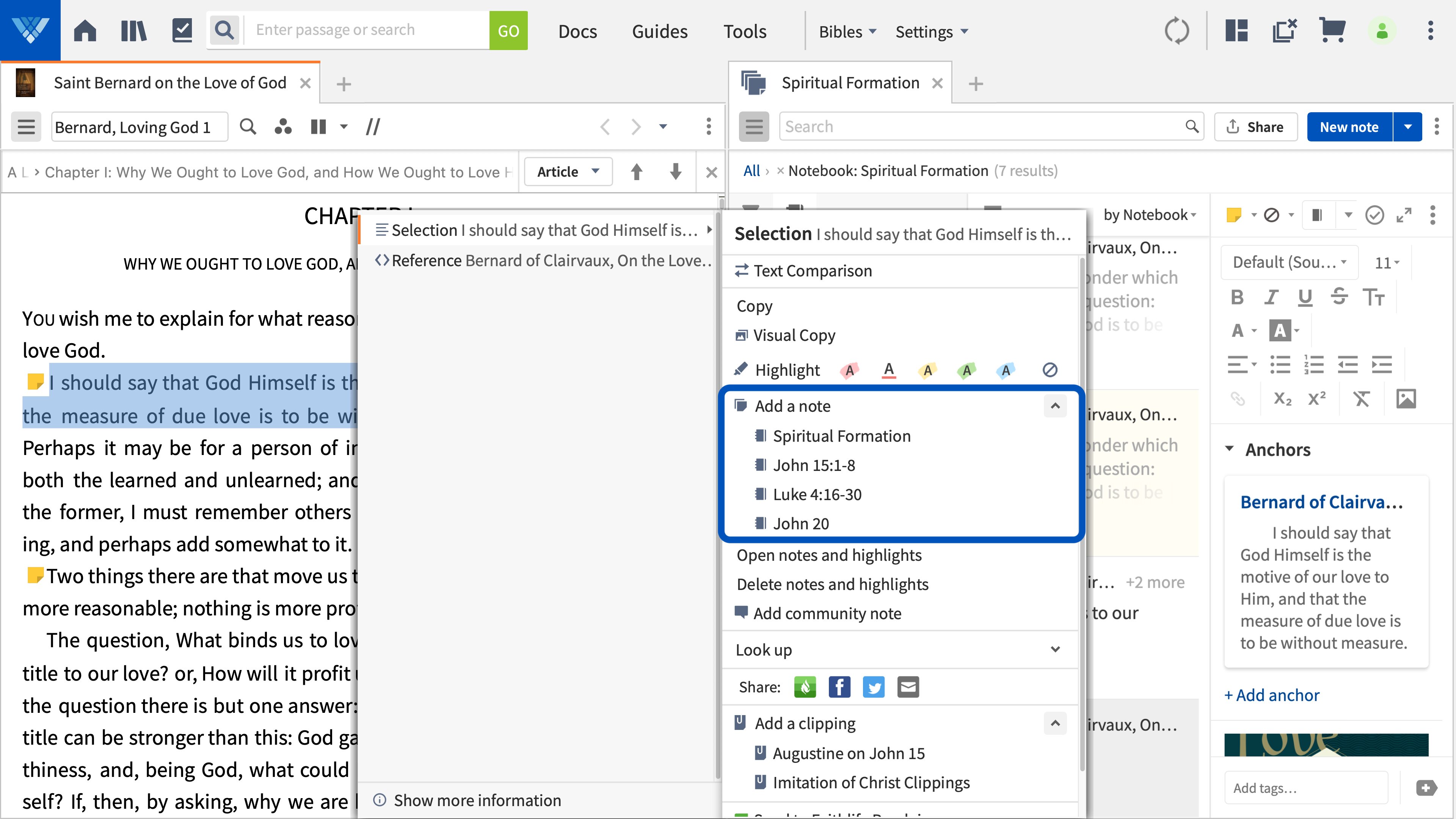Screen dimensions: 1456x819
Task: Toggle Underline formatting
Action: [1305, 297]
